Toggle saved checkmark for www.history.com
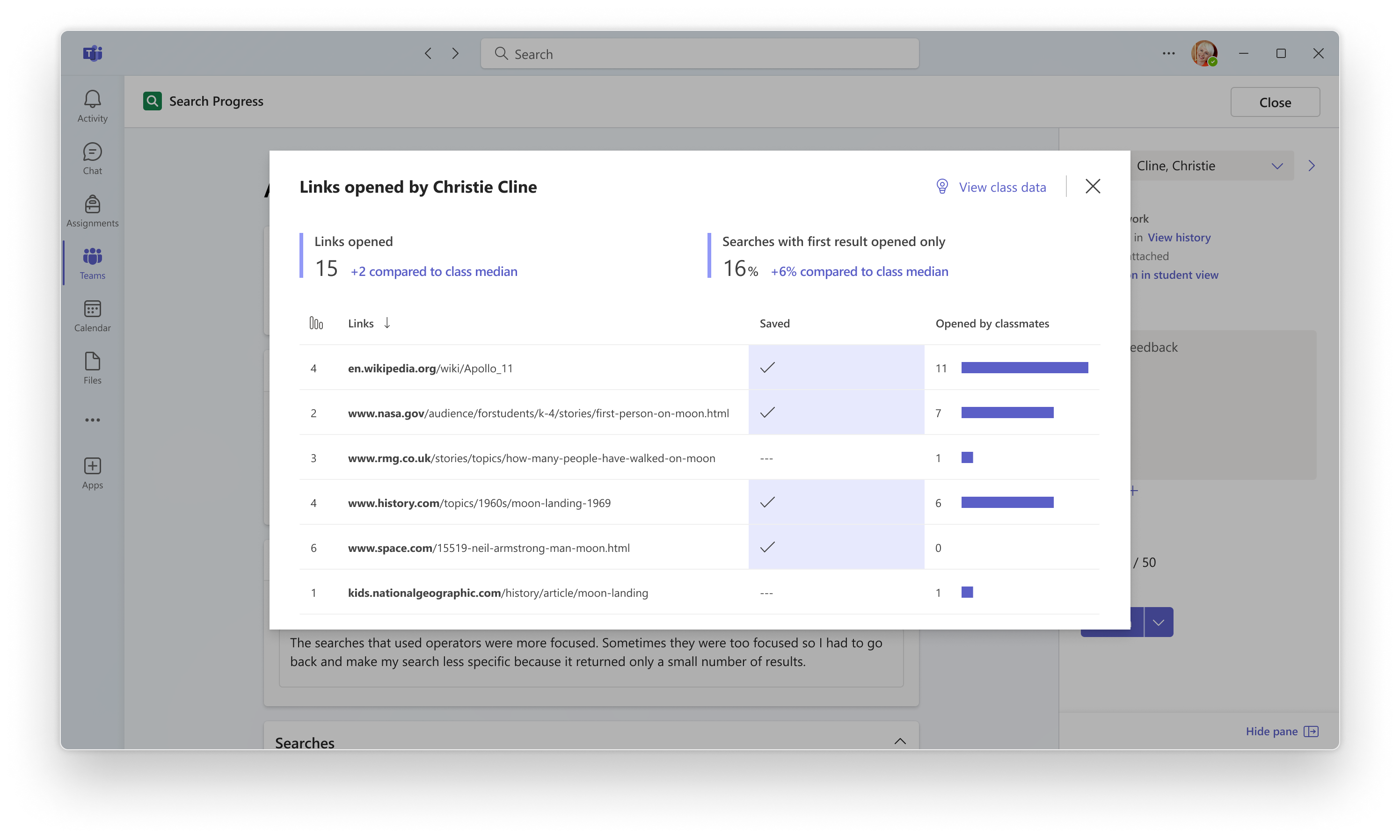Viewport: 1400px width, 840px height. tap(767, 502)
